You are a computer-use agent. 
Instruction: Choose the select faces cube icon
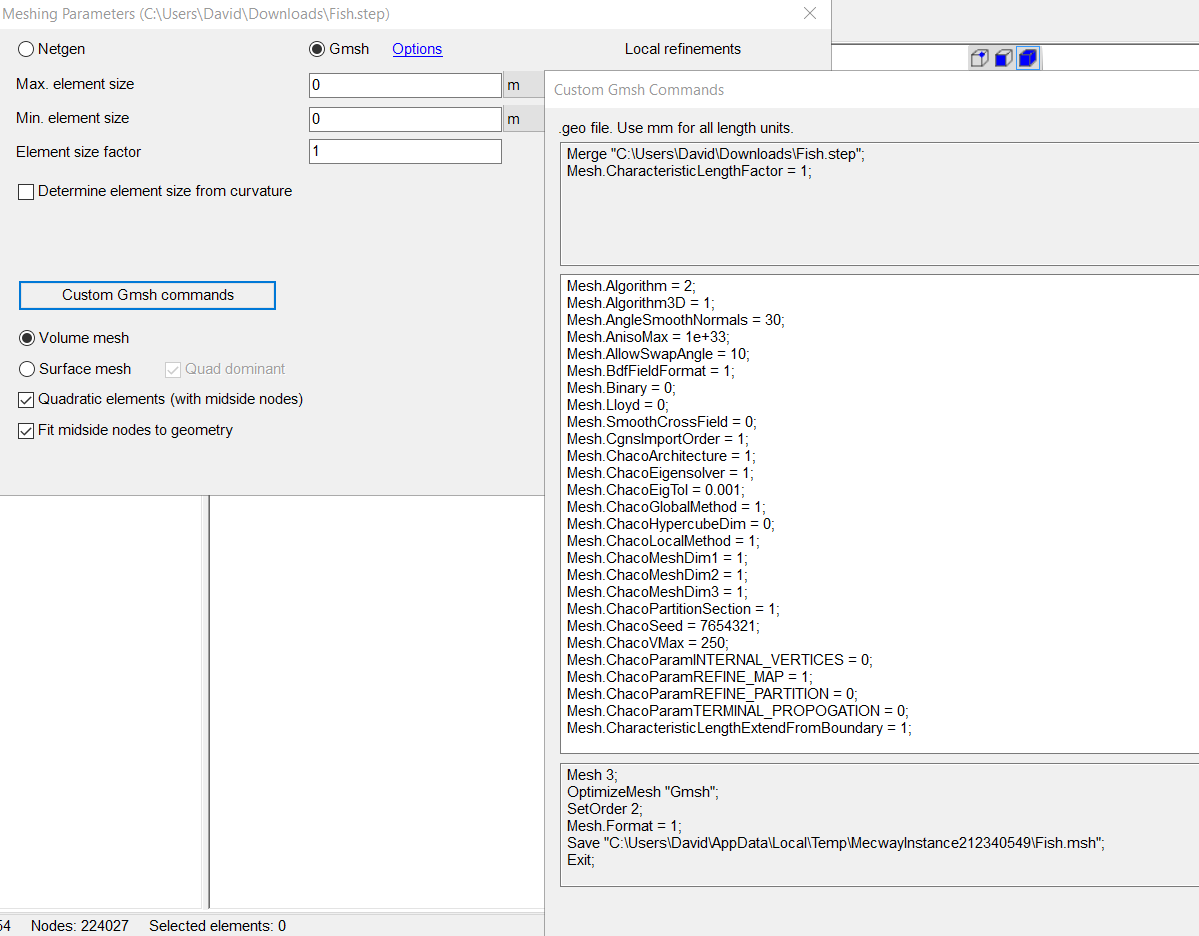click(1004, 58)
